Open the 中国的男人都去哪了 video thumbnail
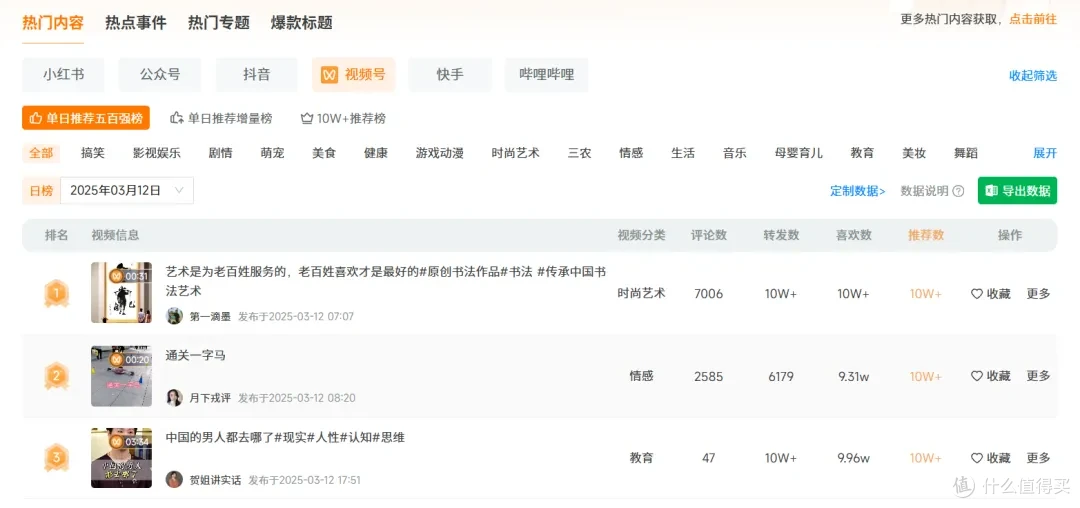This screenshot has height=508, width=1080. point(121,458)
